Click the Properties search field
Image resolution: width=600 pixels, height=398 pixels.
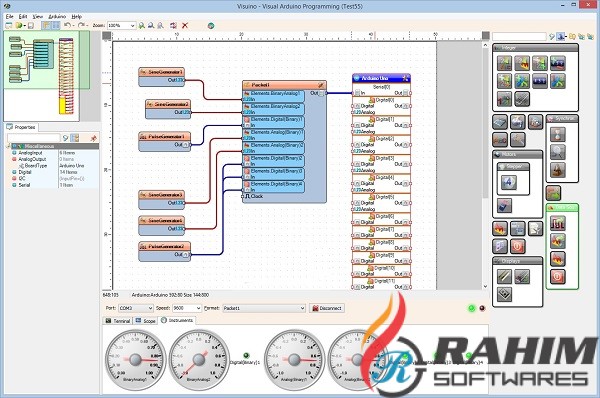point(34,138)
